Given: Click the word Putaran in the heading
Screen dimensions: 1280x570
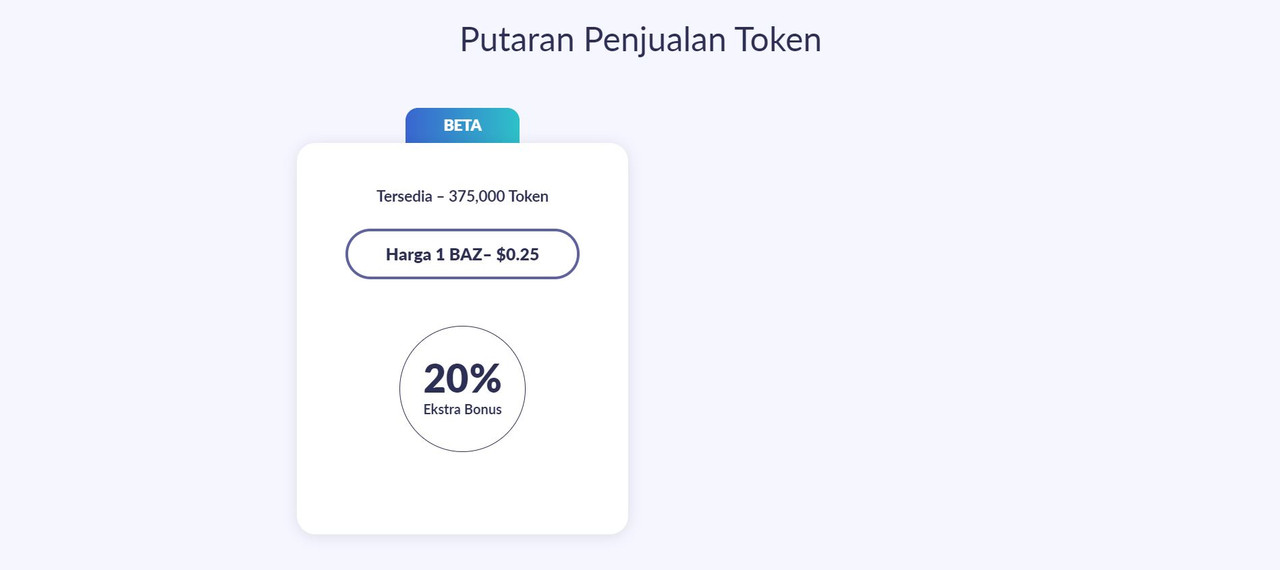Looking at the screenshot, I should (517, 39).
